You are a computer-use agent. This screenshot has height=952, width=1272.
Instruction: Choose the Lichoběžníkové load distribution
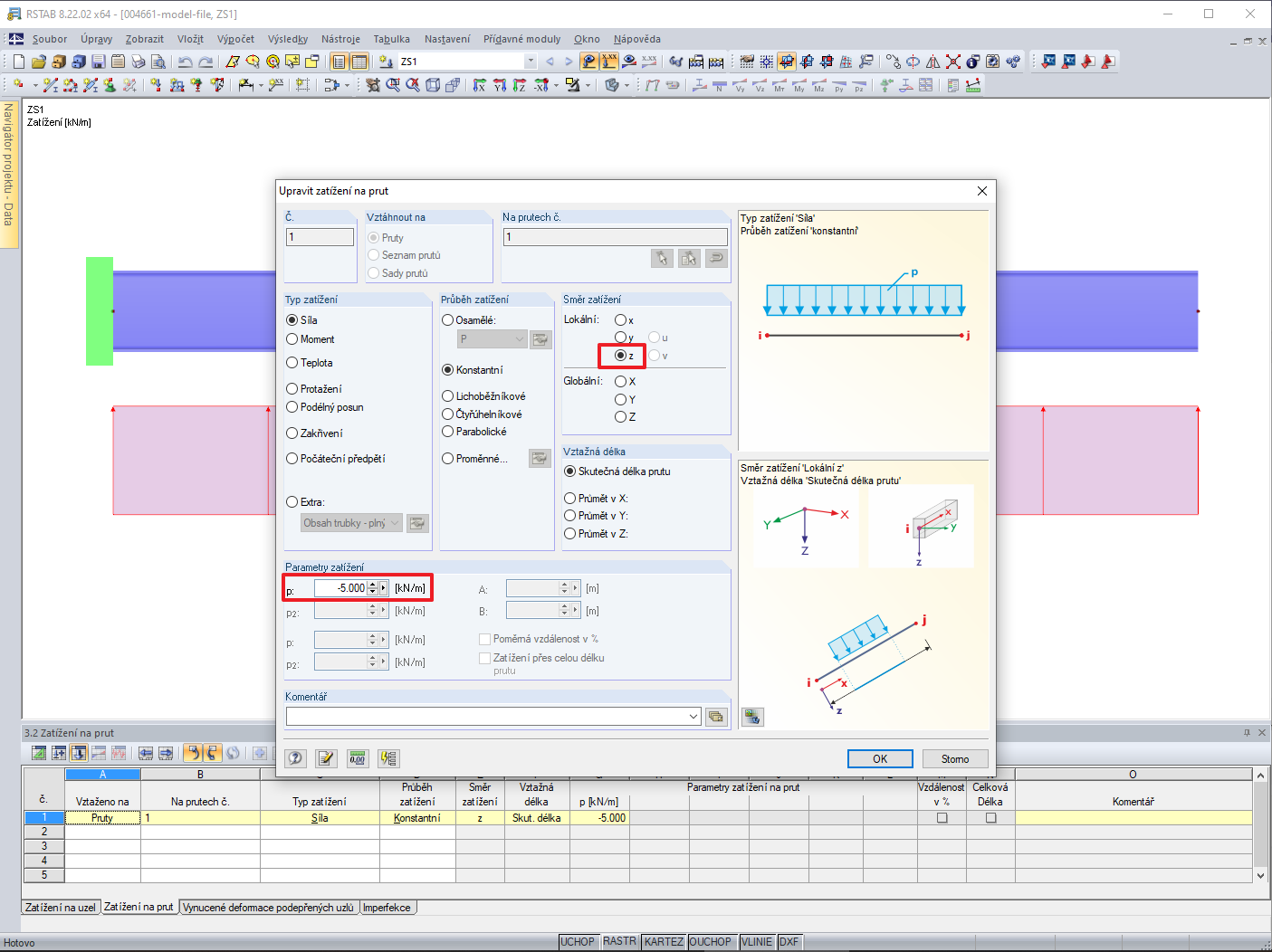point(483,396)
